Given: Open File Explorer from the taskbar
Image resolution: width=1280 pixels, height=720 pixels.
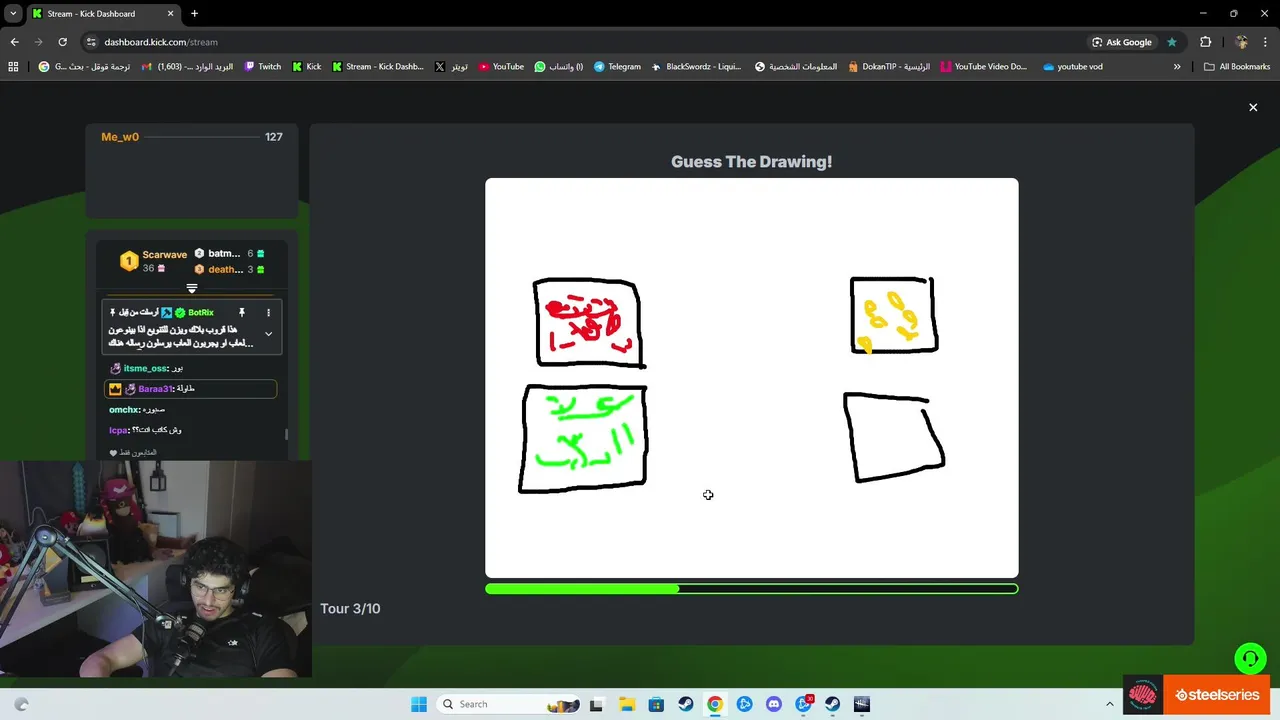Looking at the screenshot, I should 626,704.
